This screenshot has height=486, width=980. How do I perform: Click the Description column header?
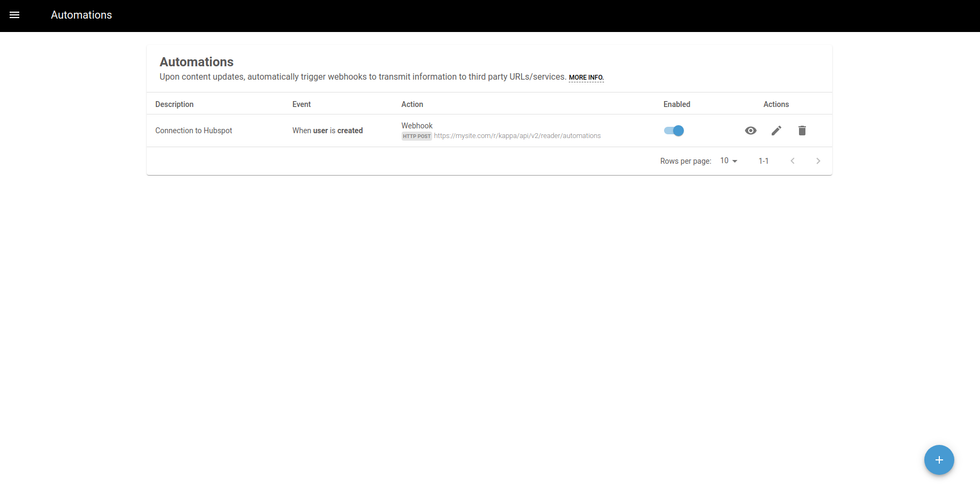[174, 104]
